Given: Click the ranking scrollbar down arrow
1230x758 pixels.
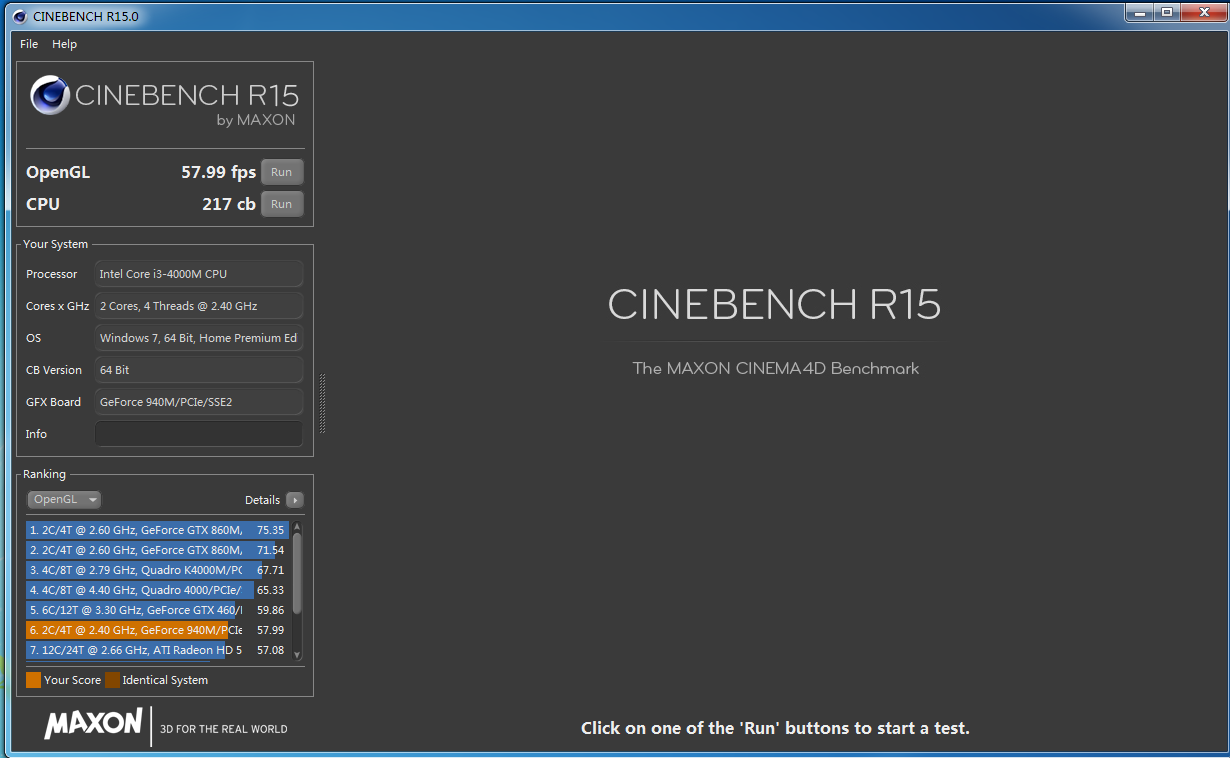Looking at the screenshot, I should pyautogui.click(x=297, y=655).
